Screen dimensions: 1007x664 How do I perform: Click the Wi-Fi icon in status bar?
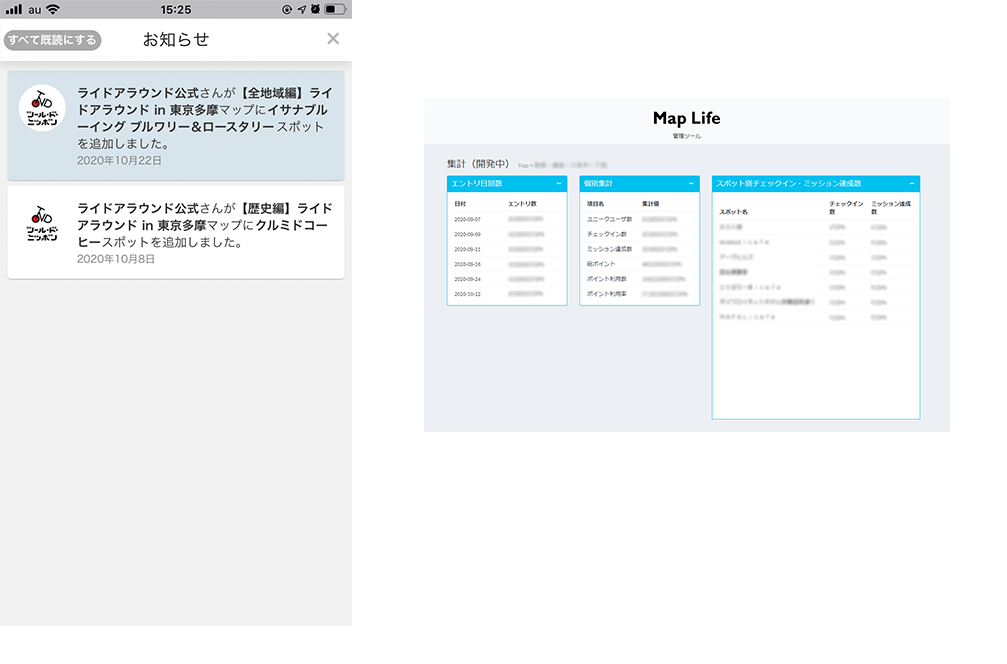(x=52, y=9)
